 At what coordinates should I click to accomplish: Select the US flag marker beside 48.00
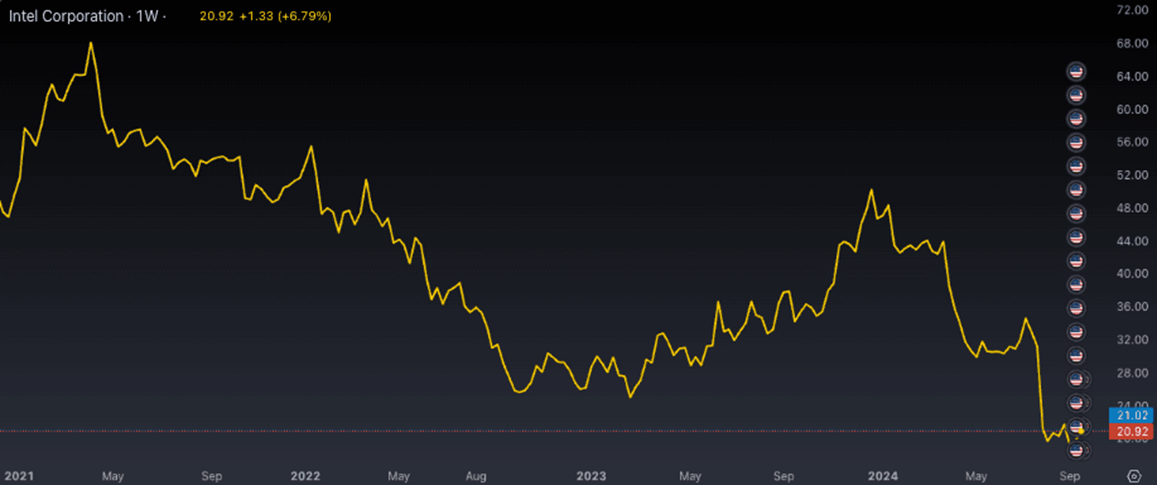(x=1076, y=213)
